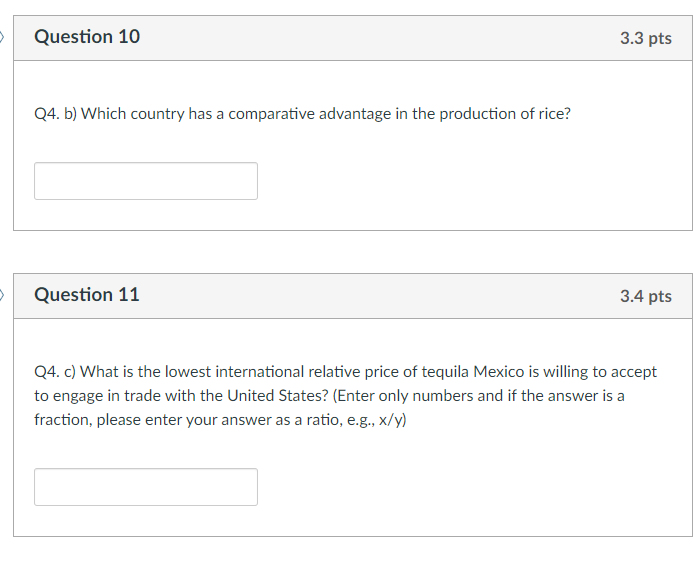Click the fraction instruction line in Question 11

tap(220, 420)
